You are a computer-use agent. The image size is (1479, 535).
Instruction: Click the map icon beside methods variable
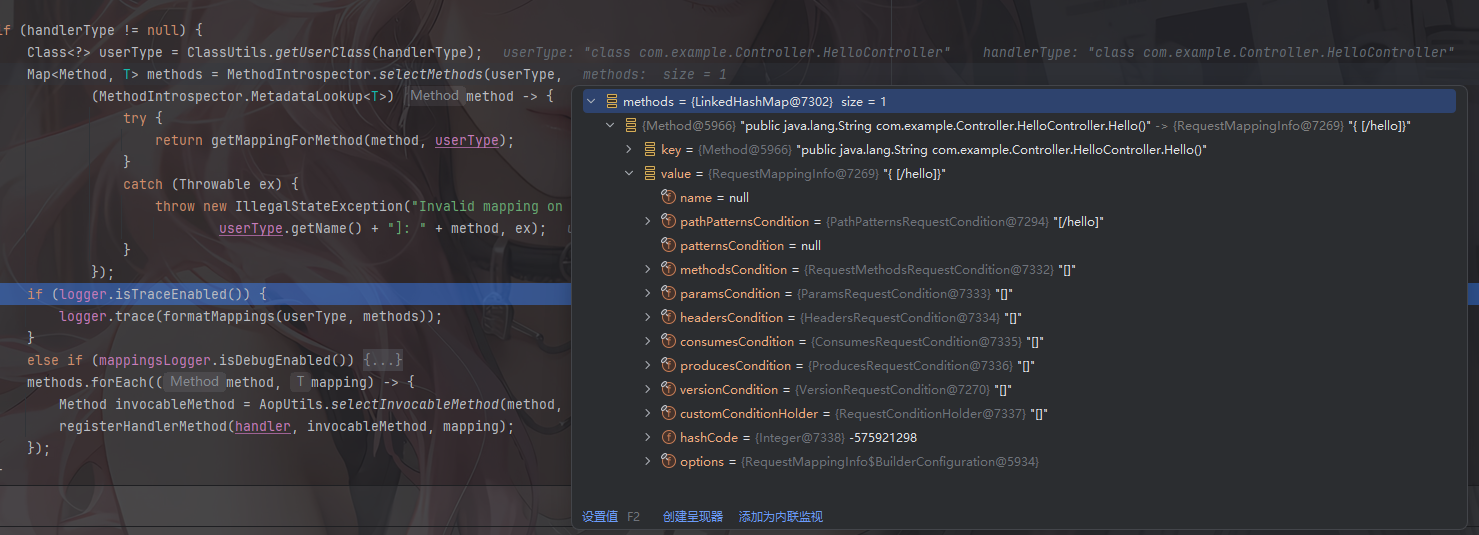(611, 102)
